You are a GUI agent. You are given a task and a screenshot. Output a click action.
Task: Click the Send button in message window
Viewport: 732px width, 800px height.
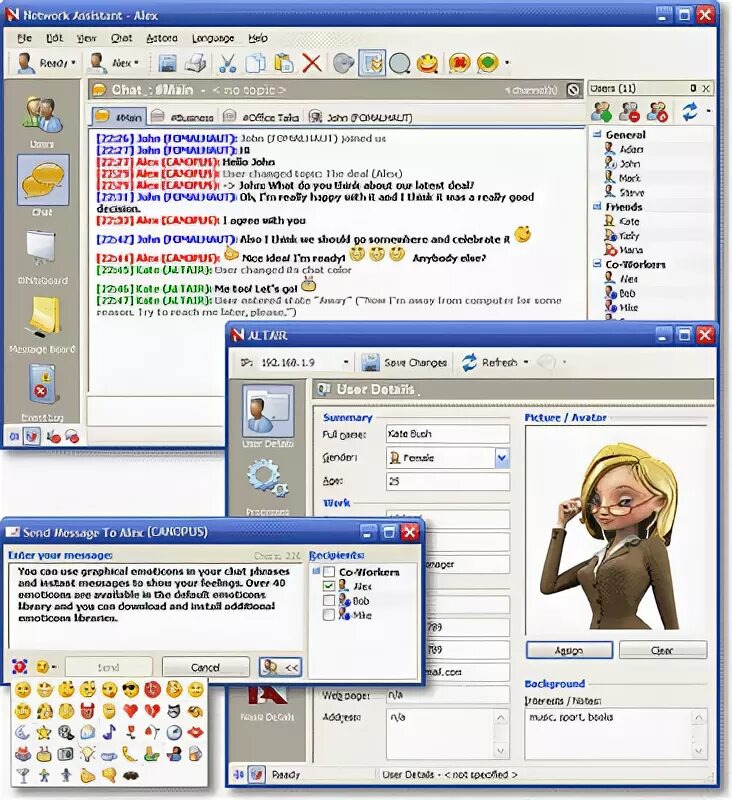point(109,667)
